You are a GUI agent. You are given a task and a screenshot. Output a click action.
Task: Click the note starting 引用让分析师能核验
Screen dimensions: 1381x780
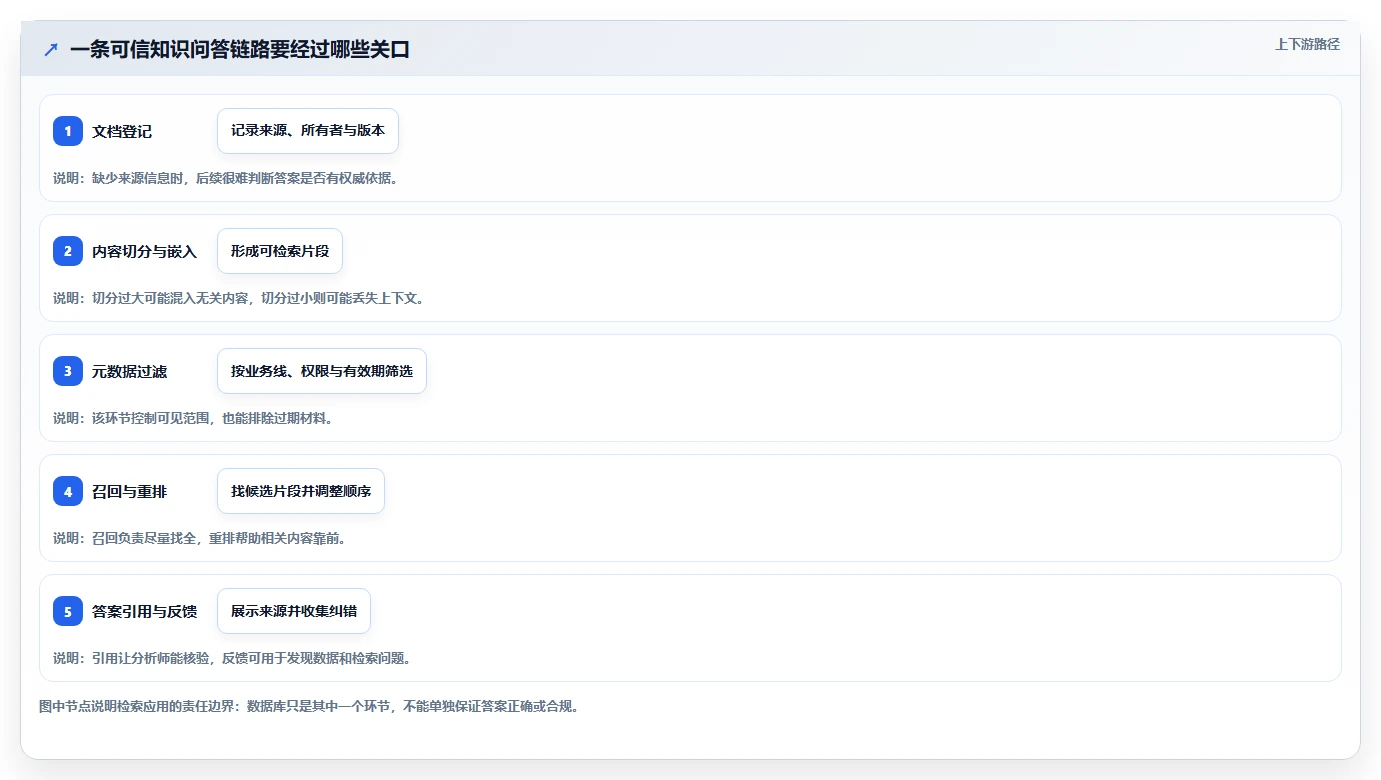point(232,658)
